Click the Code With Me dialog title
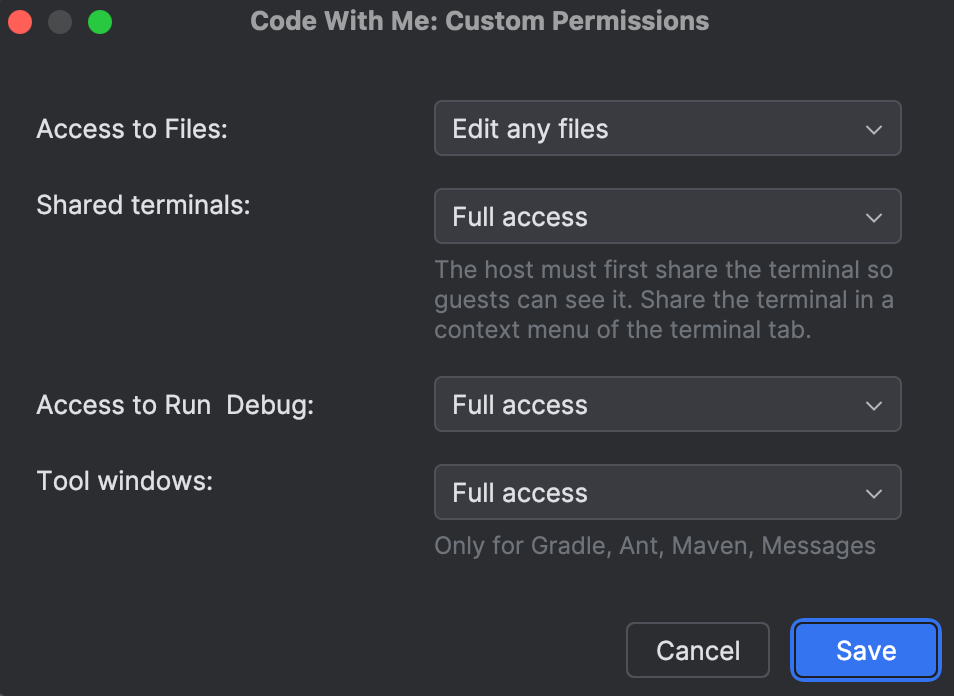This screenshot has width=954, height=696. (x=479, y=20)
